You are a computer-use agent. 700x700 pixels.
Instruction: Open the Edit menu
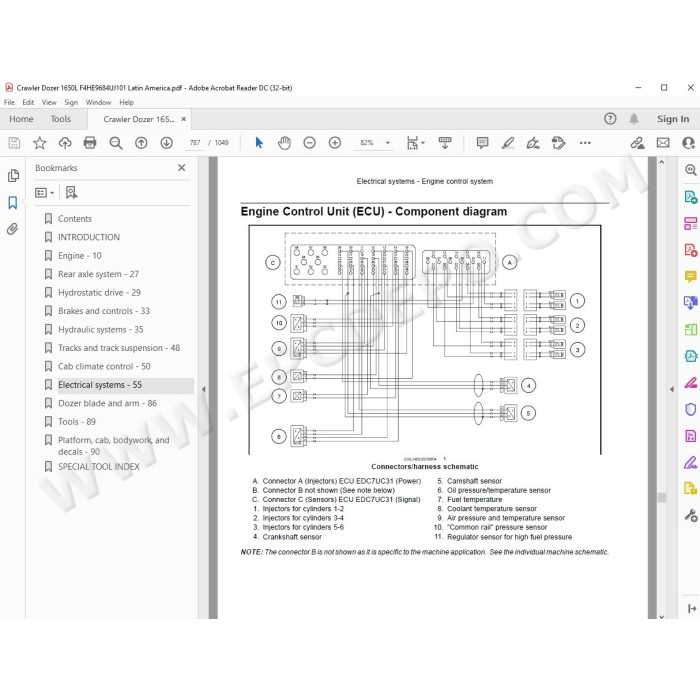point(28,102)
